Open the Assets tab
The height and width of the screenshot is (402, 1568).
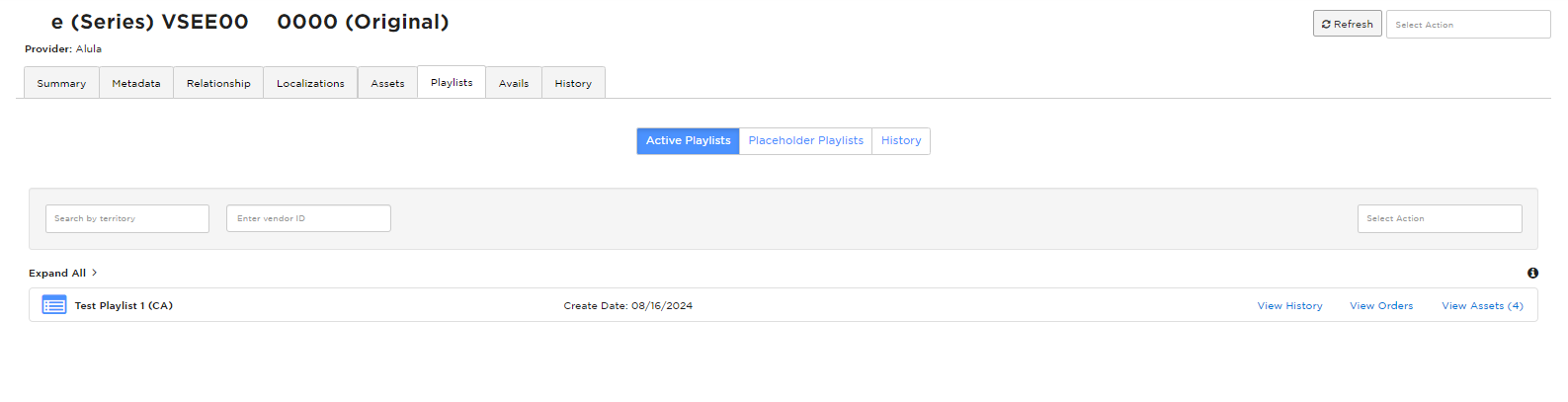pyautogui.click(x=387, y=83)
